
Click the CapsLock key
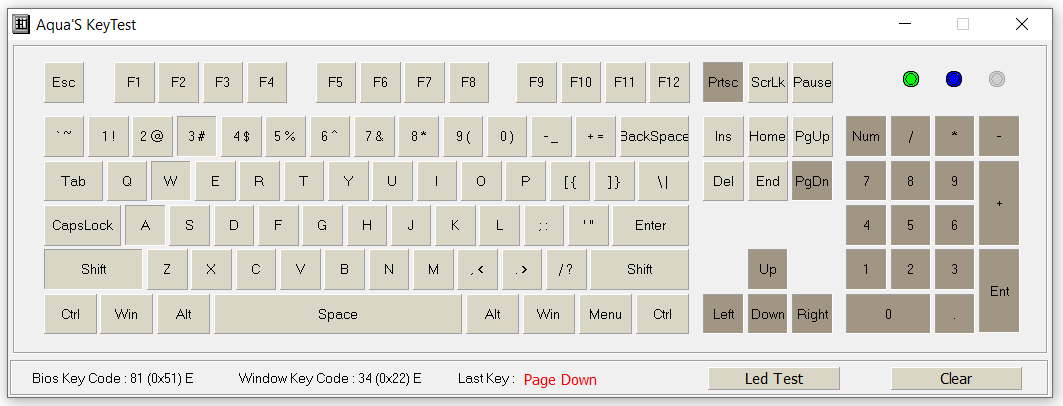(83, 225)
